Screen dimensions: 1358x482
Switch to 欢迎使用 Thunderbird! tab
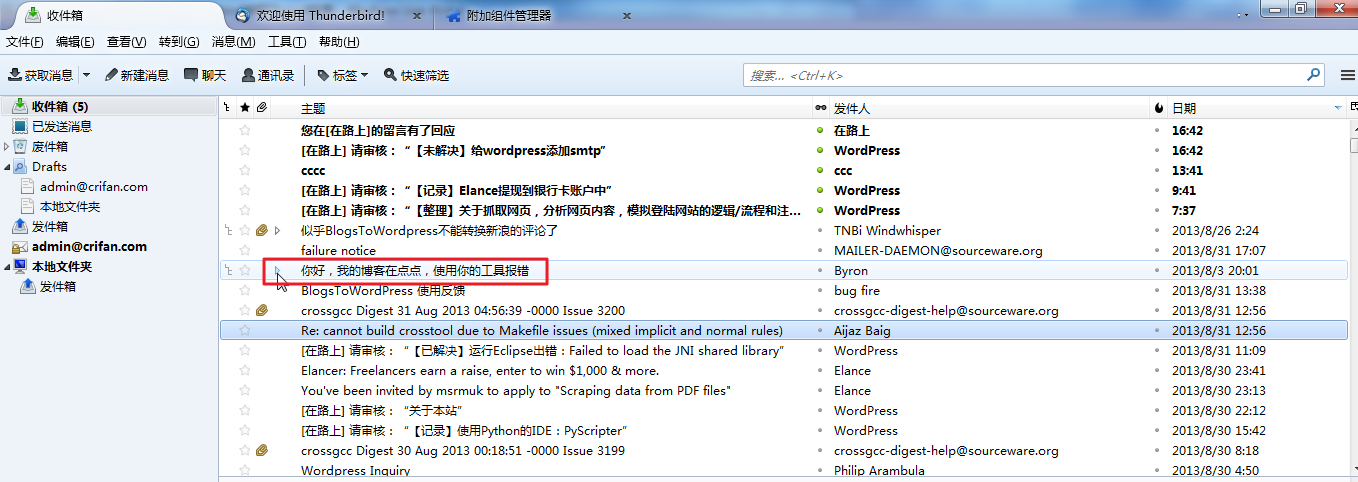(x=328, y=16)
